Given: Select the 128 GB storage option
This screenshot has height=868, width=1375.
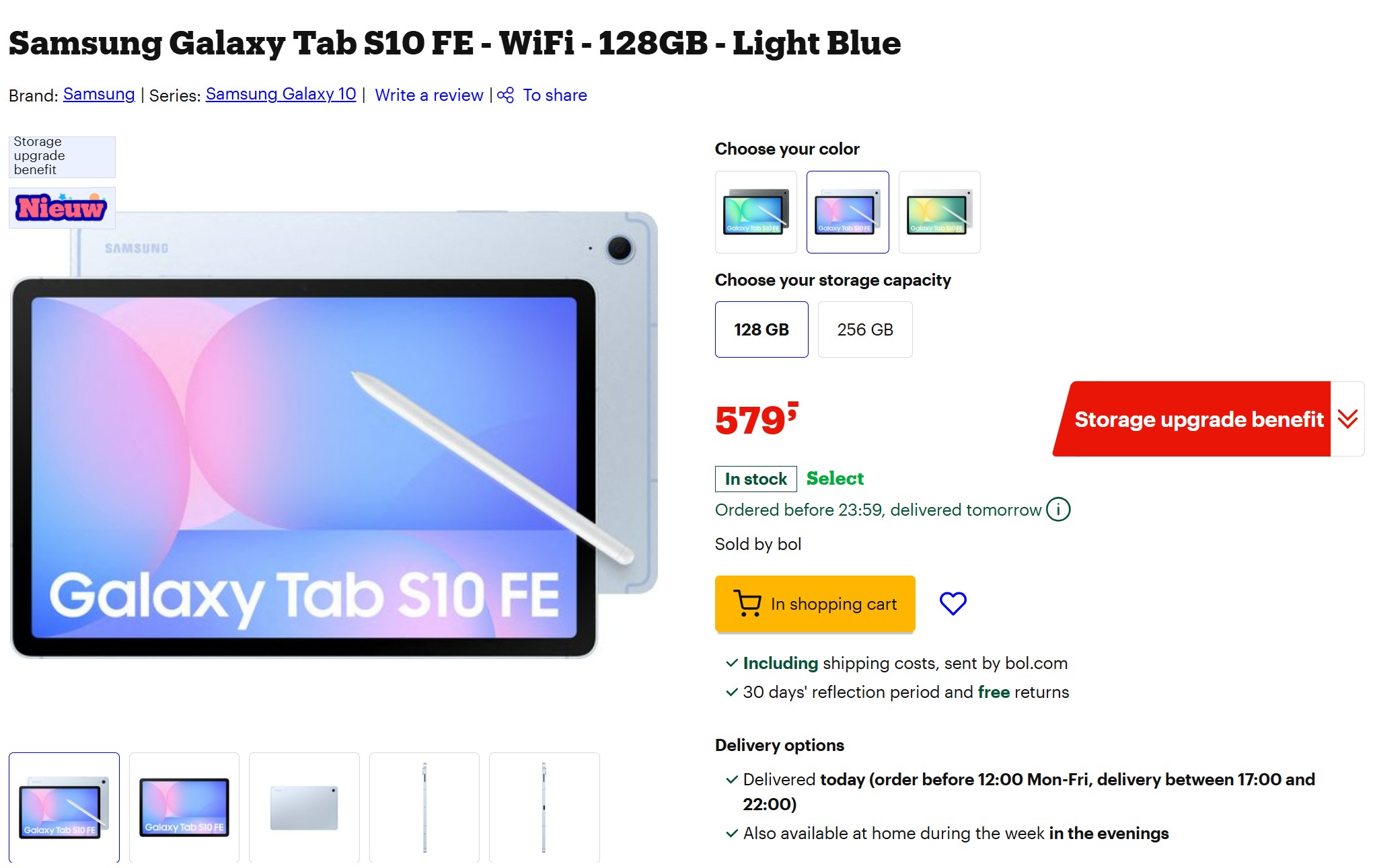Looking at the screenshot, I should [x=761, y=329].
